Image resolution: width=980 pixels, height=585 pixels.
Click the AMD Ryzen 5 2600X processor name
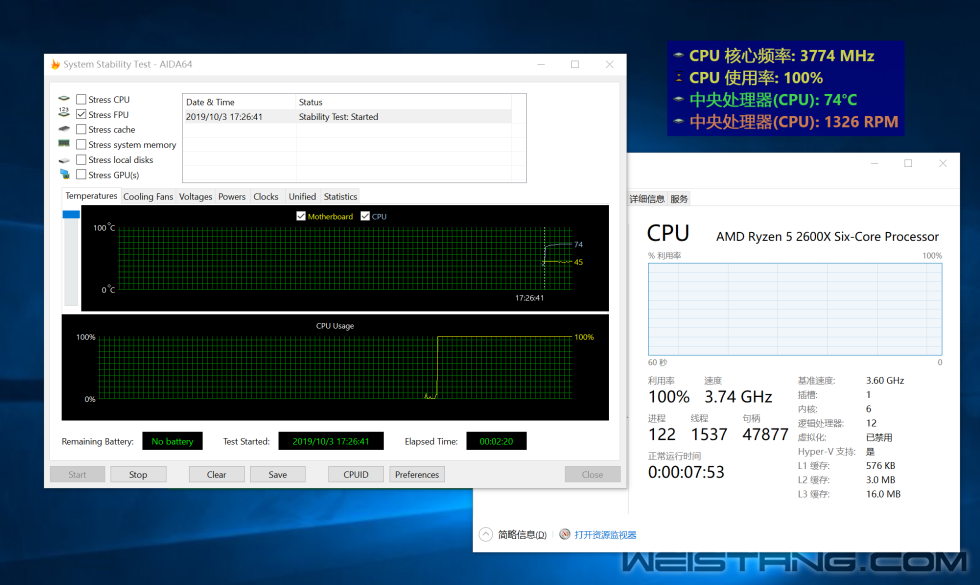pos(828,237)
